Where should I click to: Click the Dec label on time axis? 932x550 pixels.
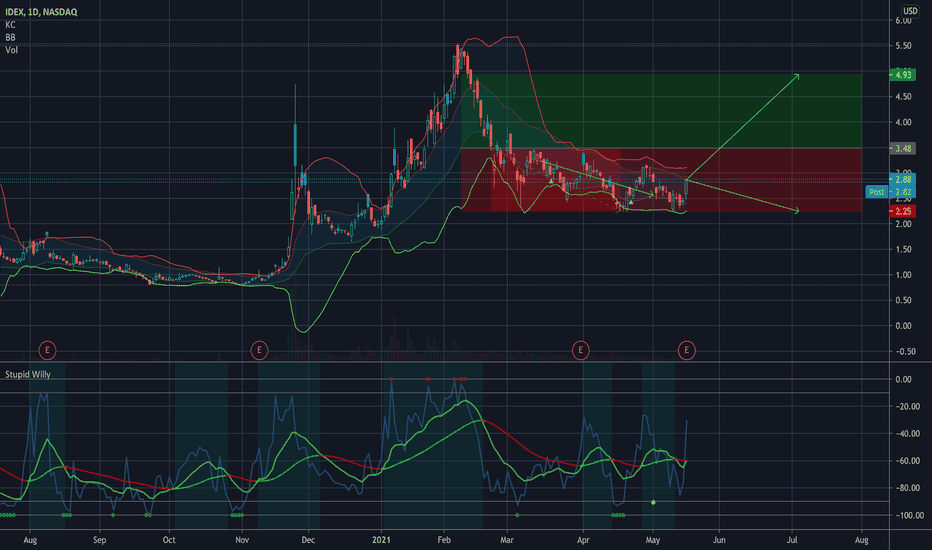pyautogui.click(x=308, y=540)
